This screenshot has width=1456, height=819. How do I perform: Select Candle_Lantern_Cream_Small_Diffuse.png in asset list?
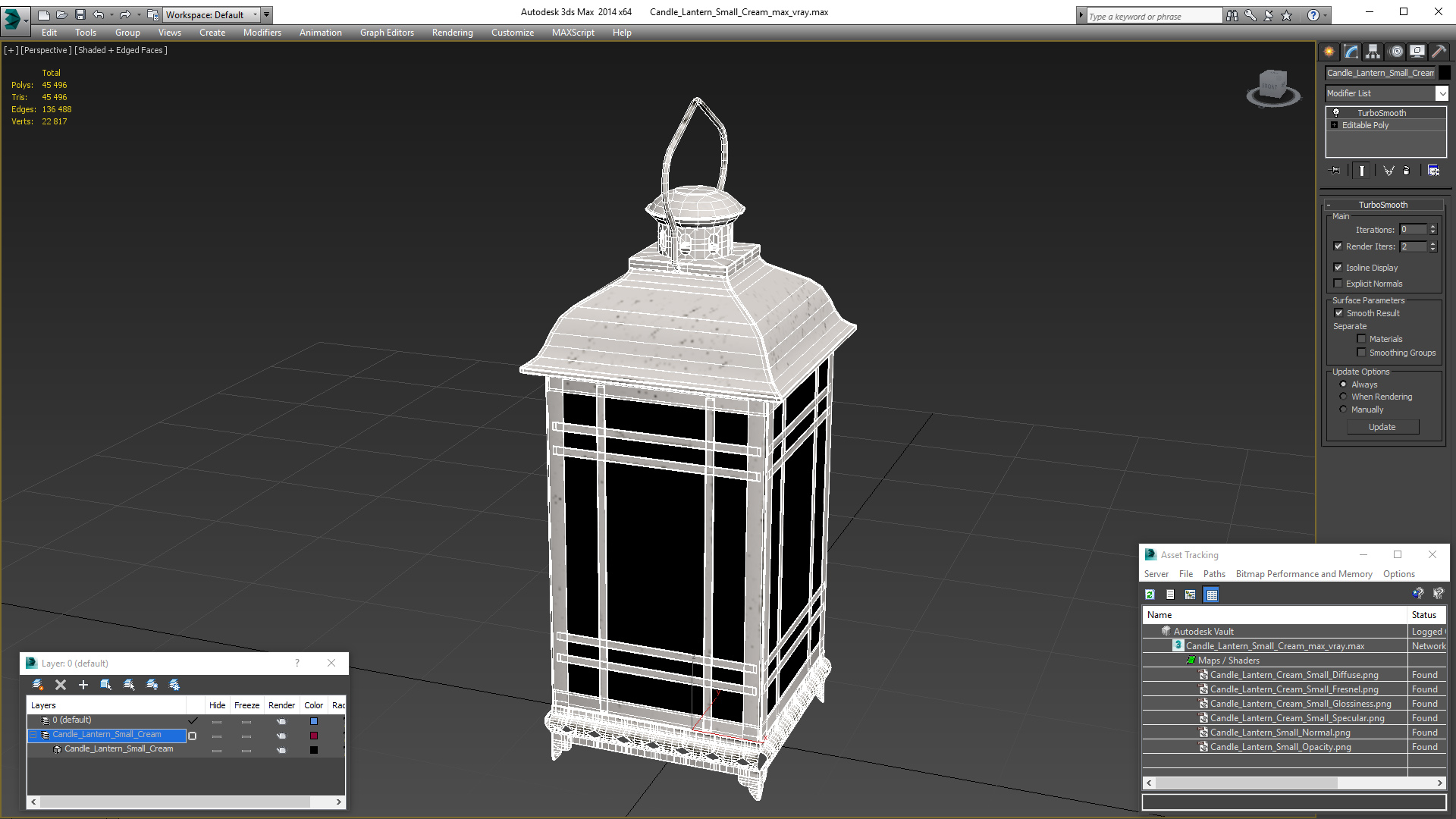[x=1294, y=675]
